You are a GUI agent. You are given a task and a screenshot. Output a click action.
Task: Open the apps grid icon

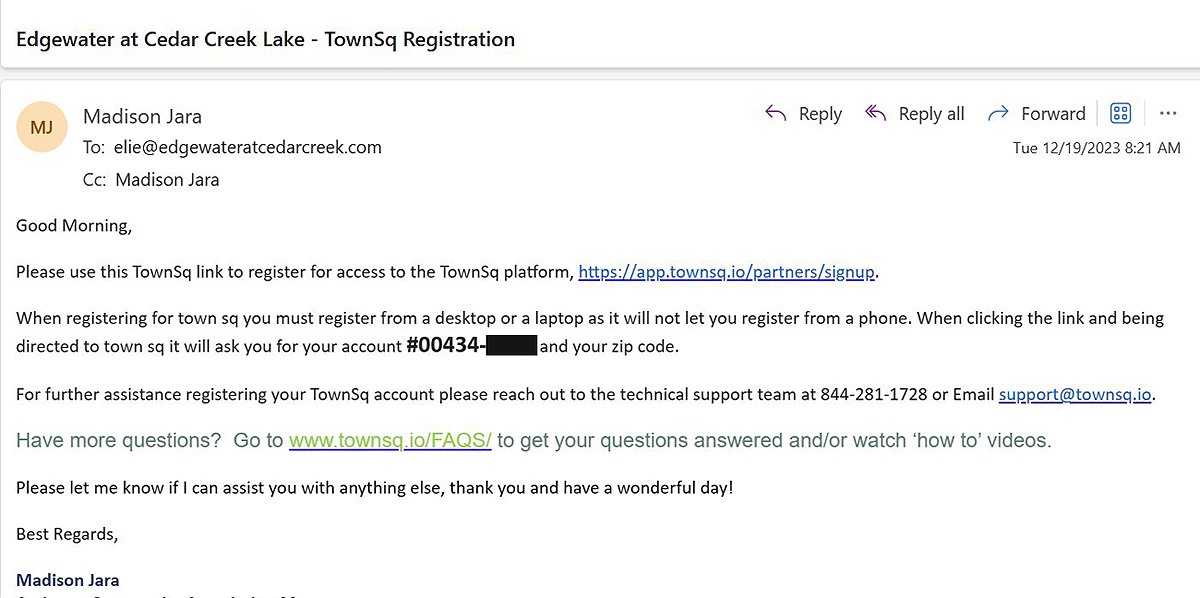[1121, 113]
